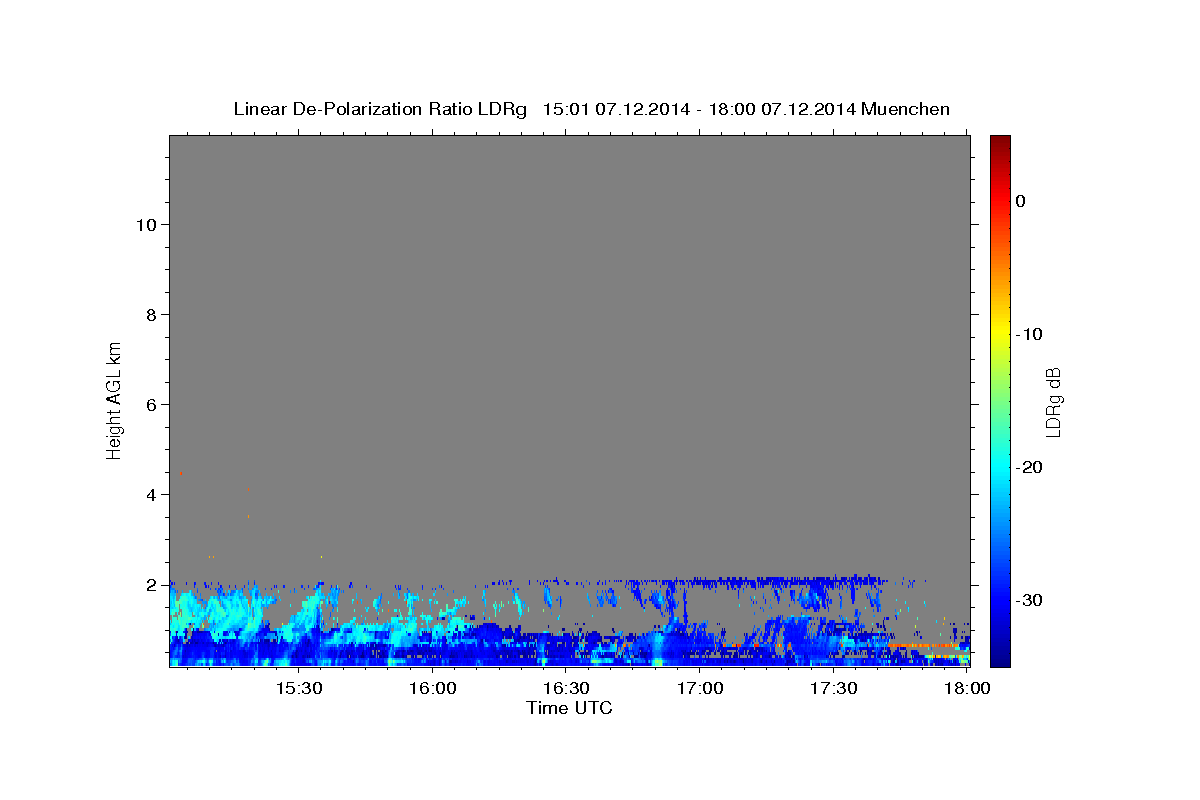
Task: Click the colorbar value label -20
Action: click(1029, 467)
